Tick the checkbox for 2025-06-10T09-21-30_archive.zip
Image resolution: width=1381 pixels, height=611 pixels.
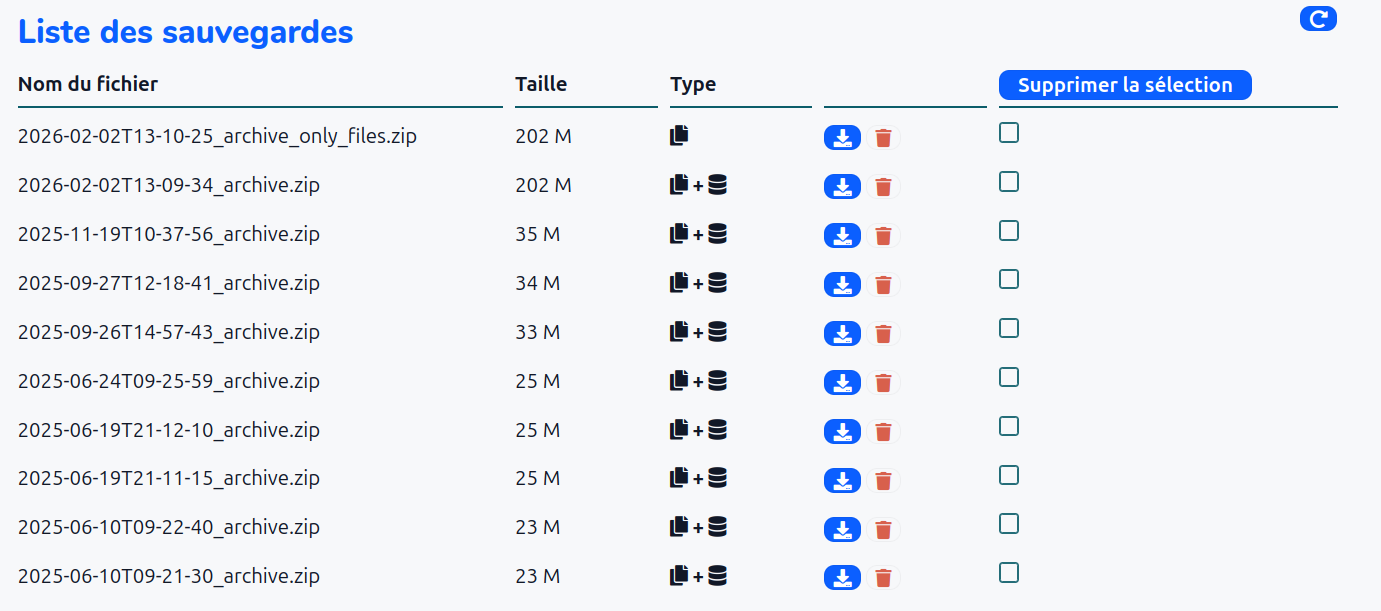click(x=1009, y=573)
